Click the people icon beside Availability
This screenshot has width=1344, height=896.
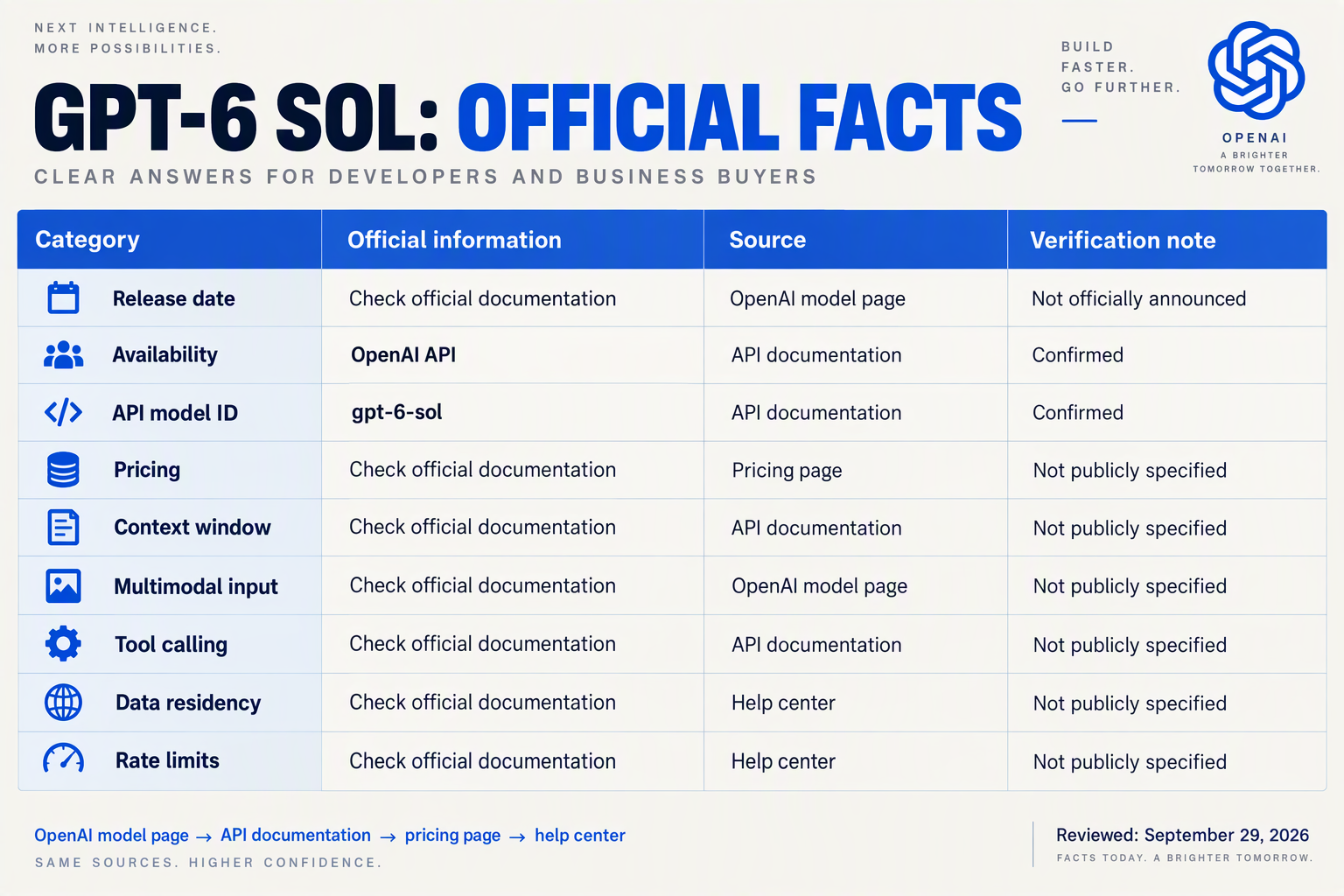pos(63,354)
